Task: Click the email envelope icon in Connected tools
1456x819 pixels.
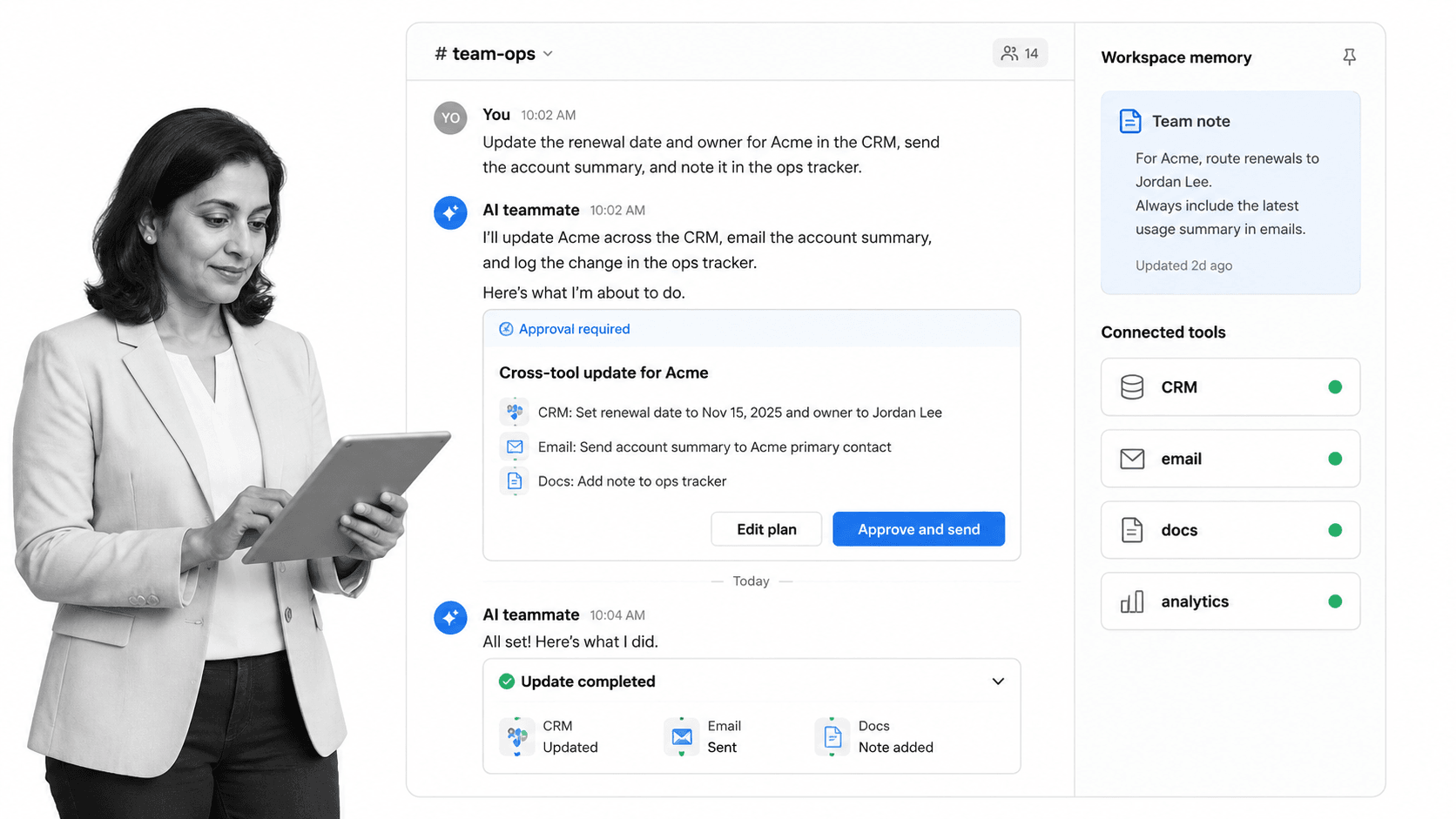Action: [1132, 459]
